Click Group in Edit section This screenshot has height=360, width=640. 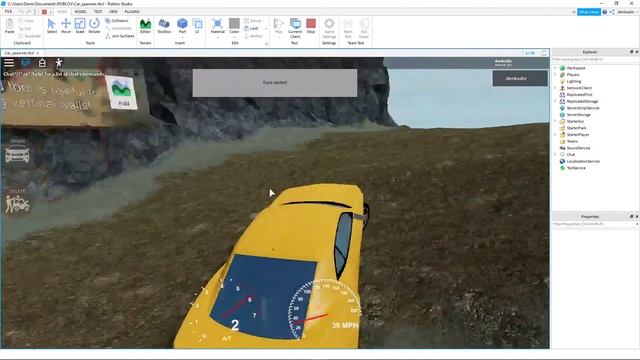pyautogui.click(x=253, y=20)
